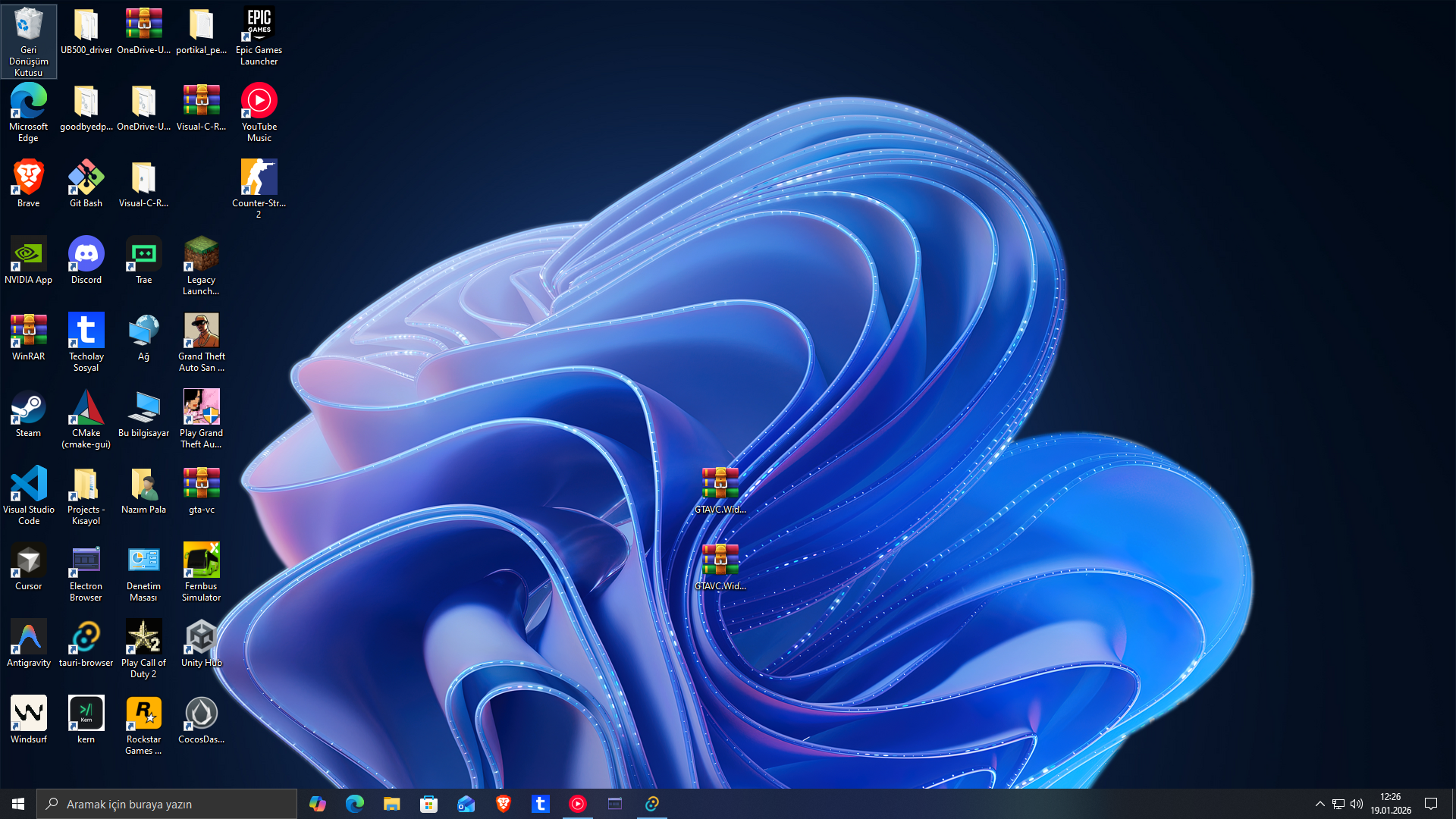Image resolution: width=1456 pixels, height=819 pixels.
Task: Select the Windsurf desktop shortcut
Action: point(29,720)
